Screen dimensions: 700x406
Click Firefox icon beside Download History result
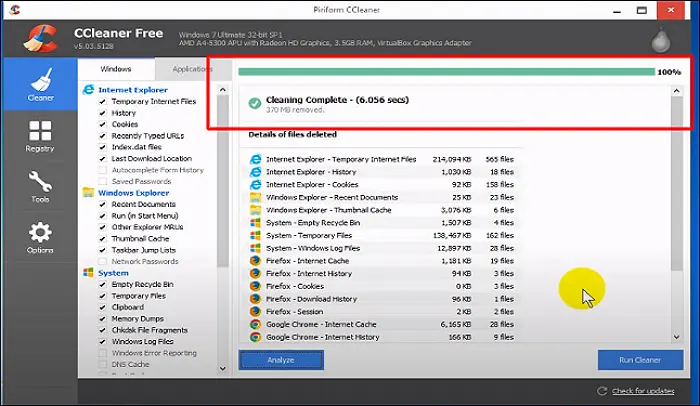pos(255,299)
